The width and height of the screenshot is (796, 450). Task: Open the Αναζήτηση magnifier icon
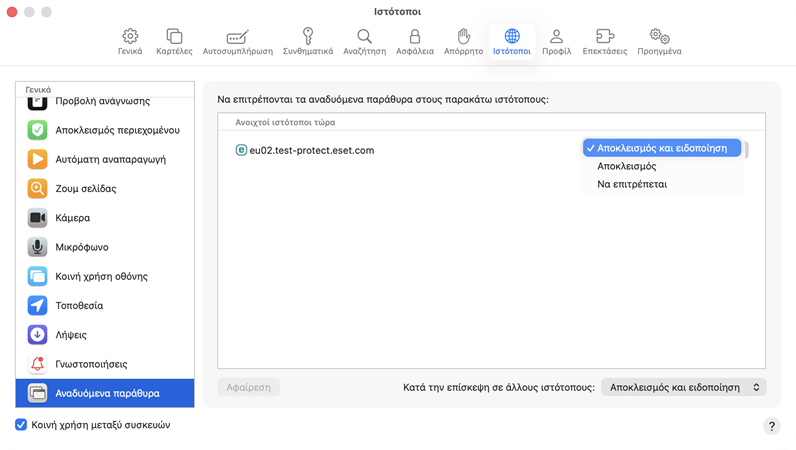coord(364,37)
